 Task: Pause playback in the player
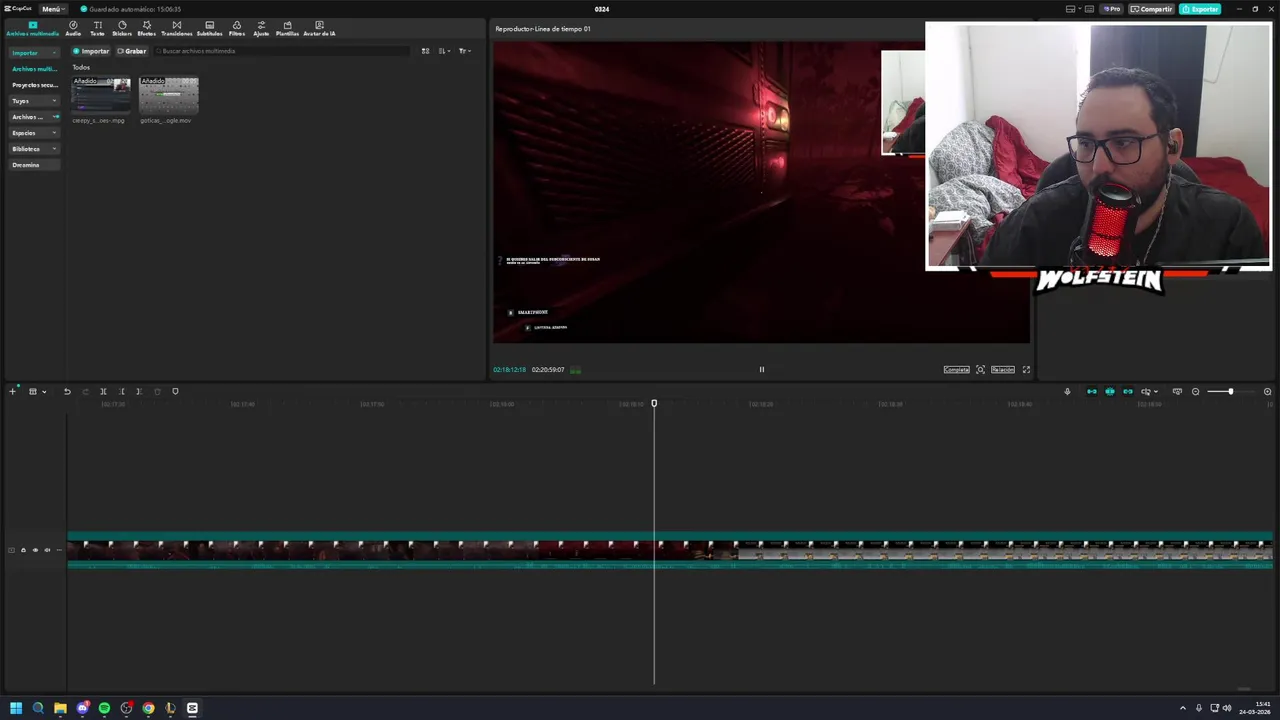(761, 369)
